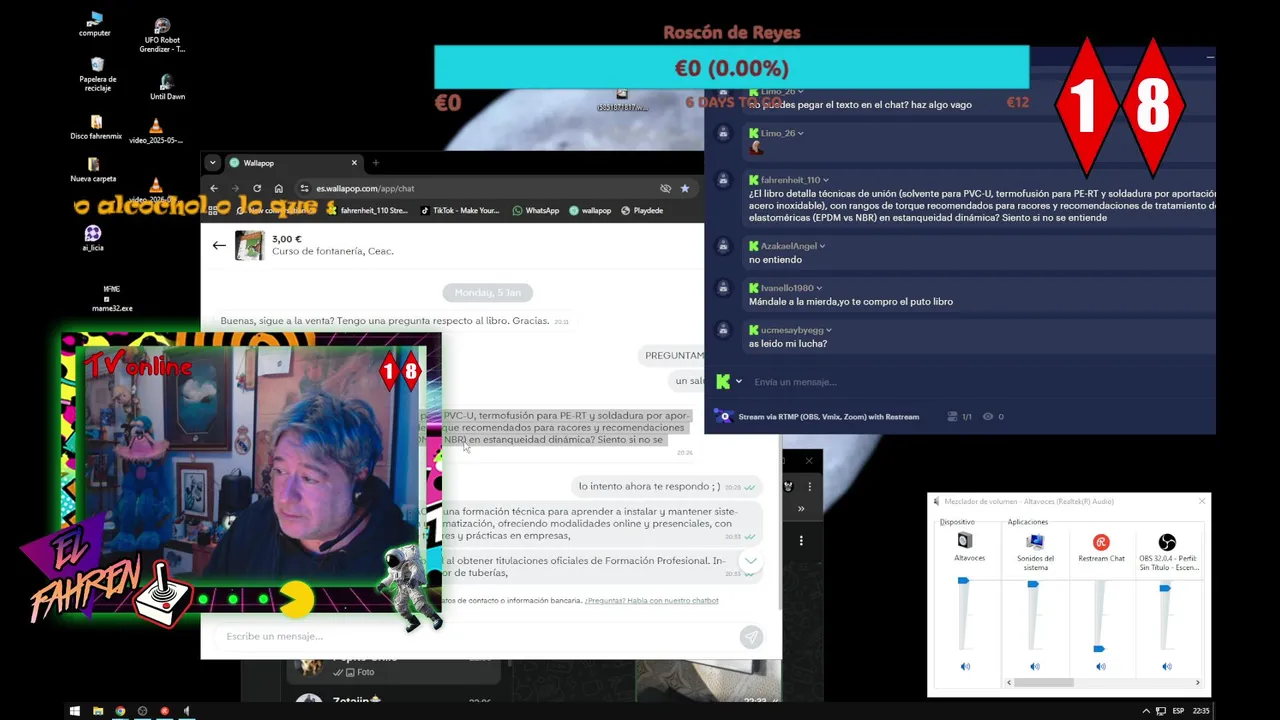Close the Wallapop tab
Screen dimensions: 1280x720
click(x=354, y=163)
